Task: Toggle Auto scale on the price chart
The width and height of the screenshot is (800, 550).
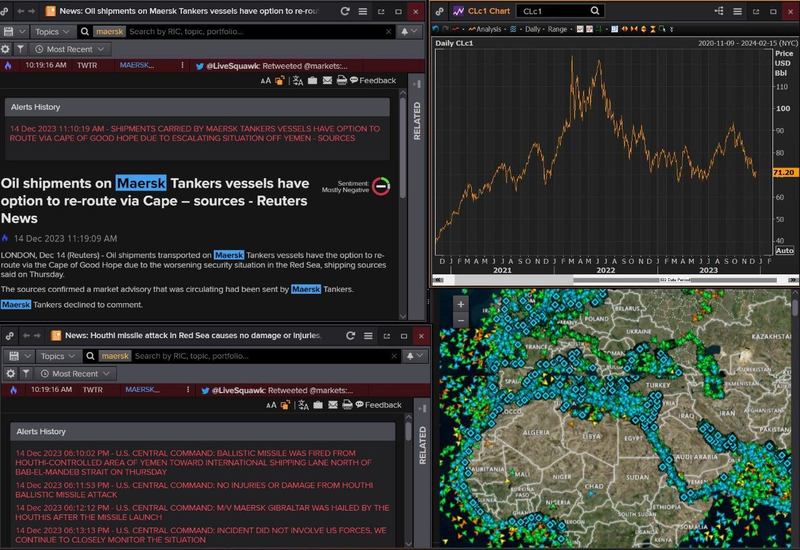Action: click(x=784, y=251)
